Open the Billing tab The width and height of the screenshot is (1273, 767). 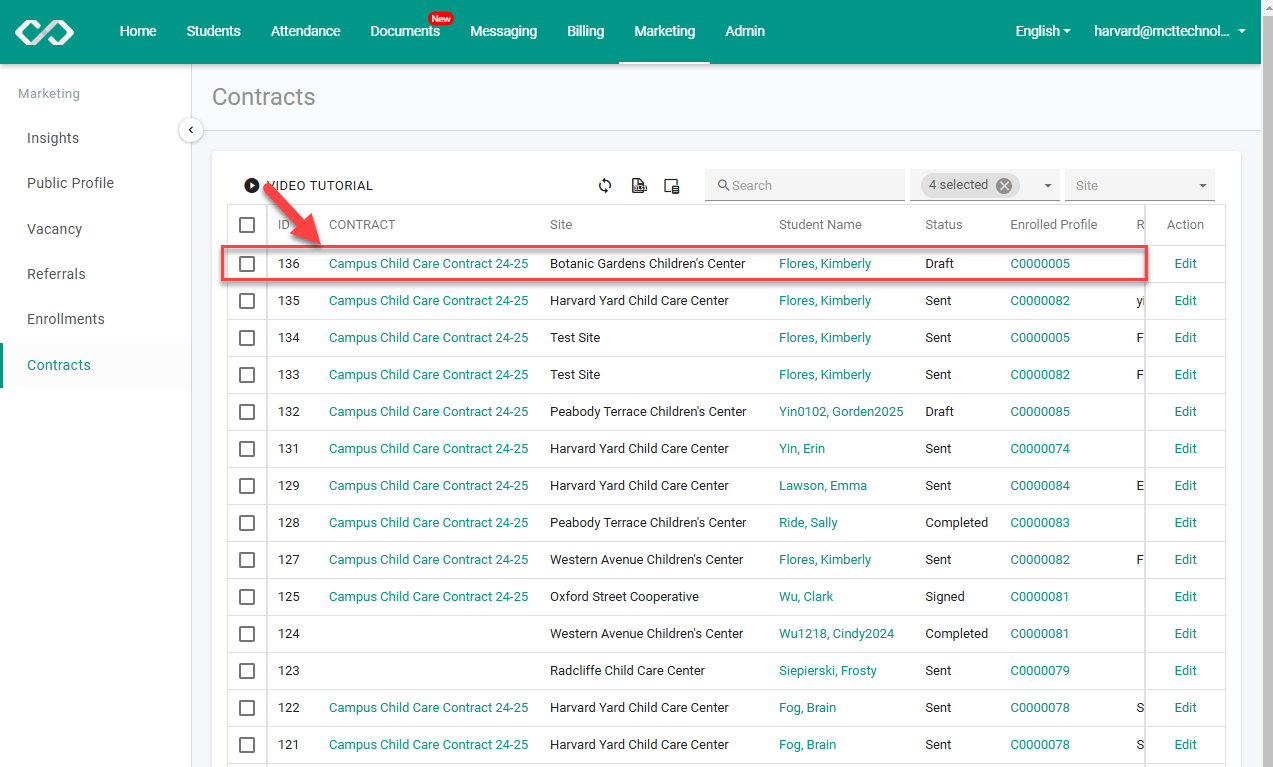tap(585, 31)
